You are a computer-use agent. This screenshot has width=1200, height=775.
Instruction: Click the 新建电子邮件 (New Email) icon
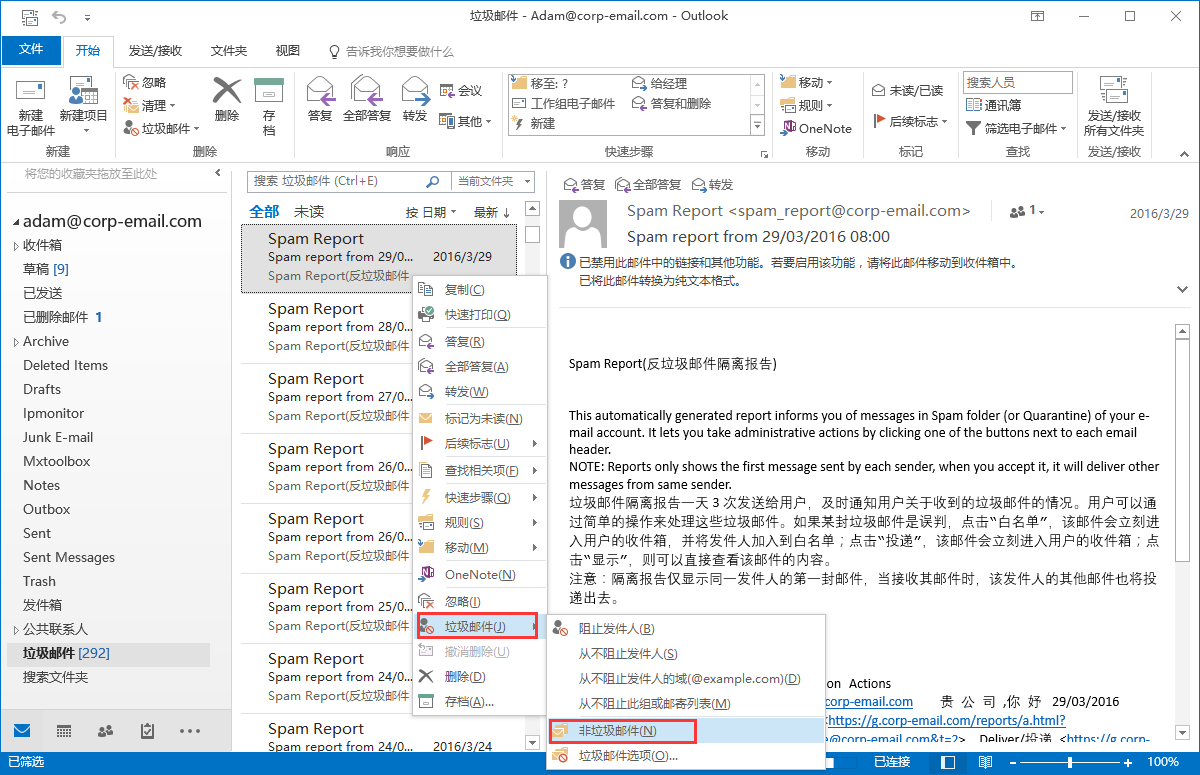pos(30,95)
